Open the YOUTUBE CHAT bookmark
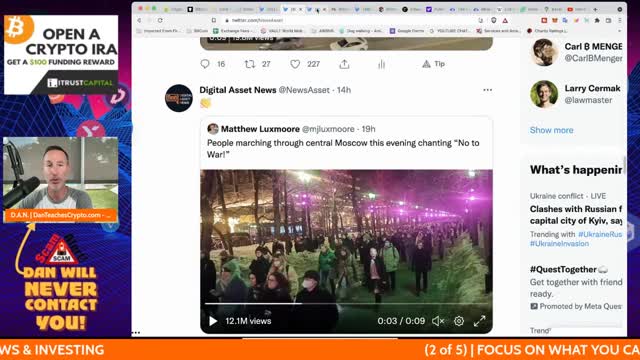This screenshot has width=640, height=360. click(x=450, y=31)
